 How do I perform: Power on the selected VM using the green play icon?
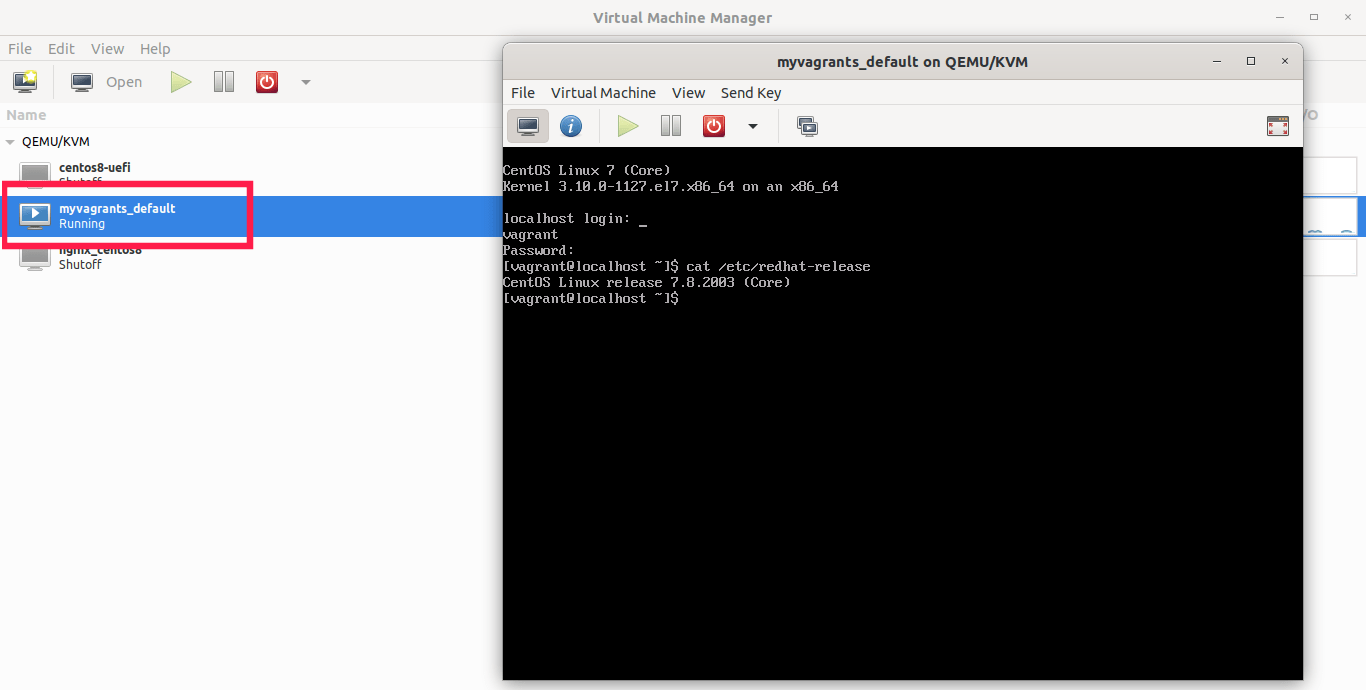pyautogui.click(x=181, y=81)
